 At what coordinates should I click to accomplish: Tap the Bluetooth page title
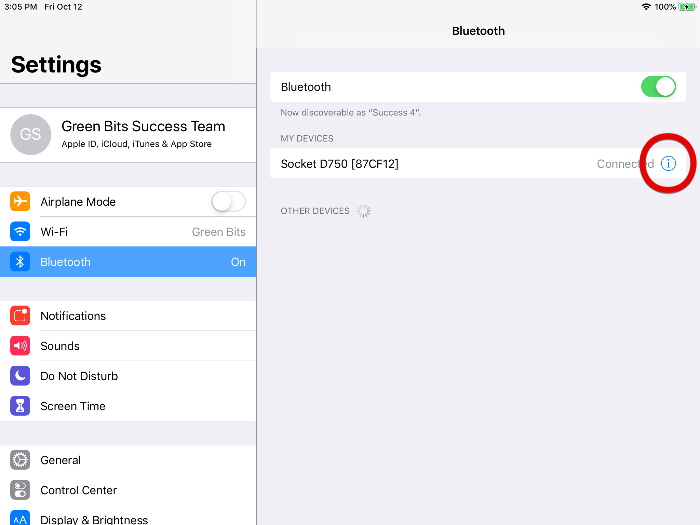tap(478, 31)
